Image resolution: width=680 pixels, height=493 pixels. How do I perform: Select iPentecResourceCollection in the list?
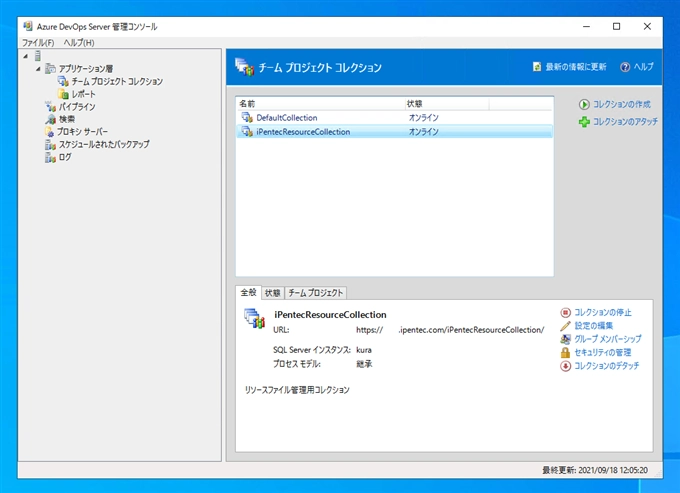395,131
